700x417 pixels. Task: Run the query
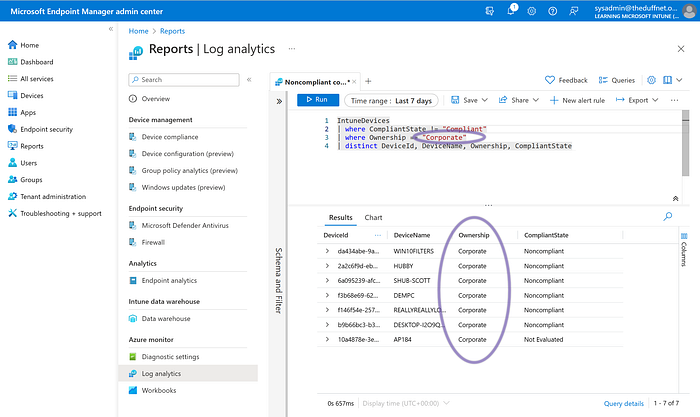tap(318, 100)
